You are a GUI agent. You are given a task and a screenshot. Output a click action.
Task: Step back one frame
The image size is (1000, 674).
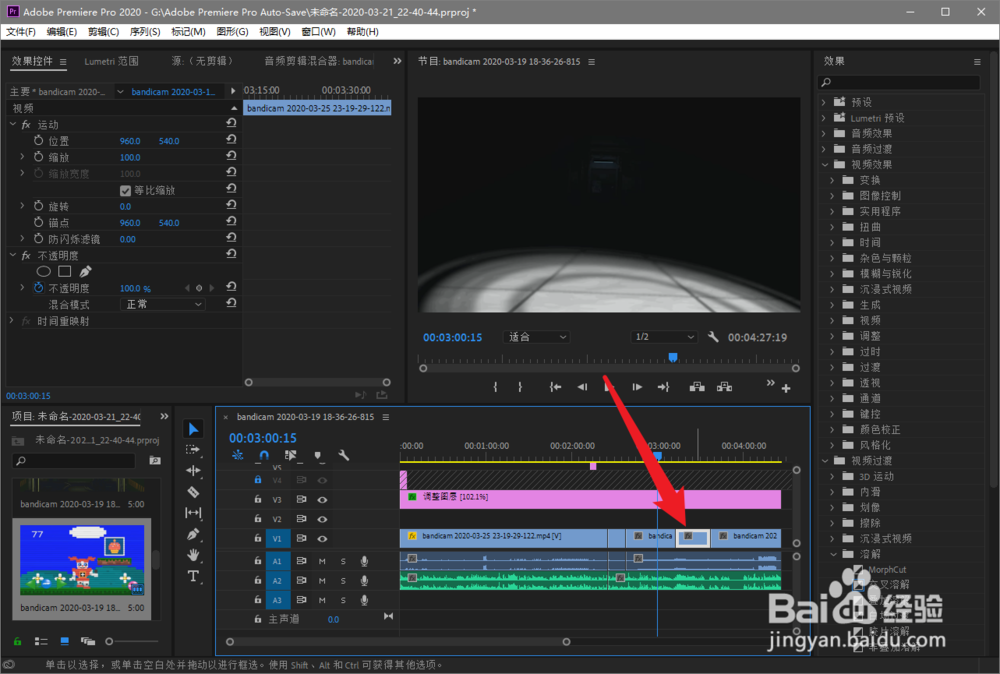click(582, 387)
